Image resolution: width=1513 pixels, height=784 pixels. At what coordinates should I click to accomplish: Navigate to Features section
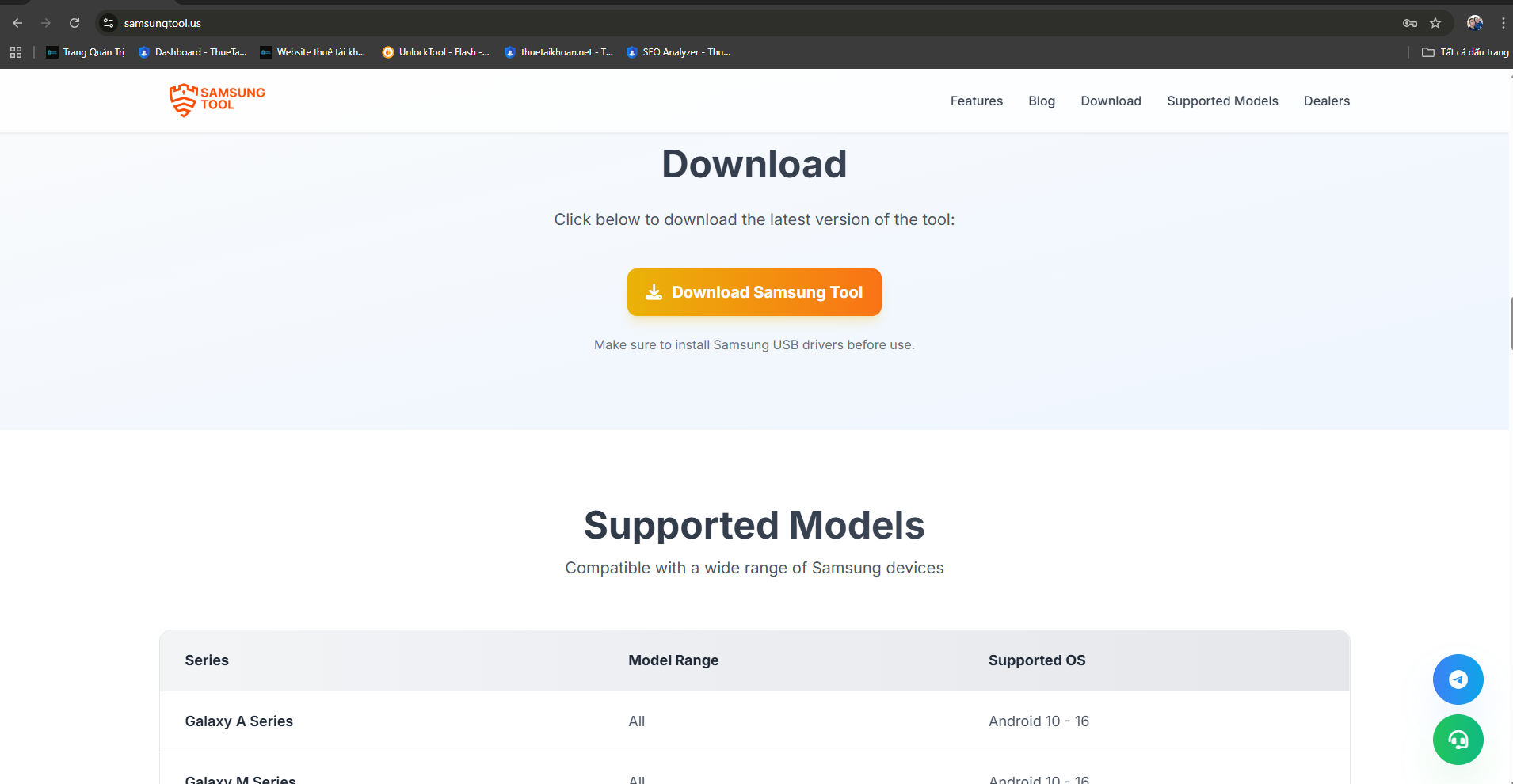coord(977,101)
